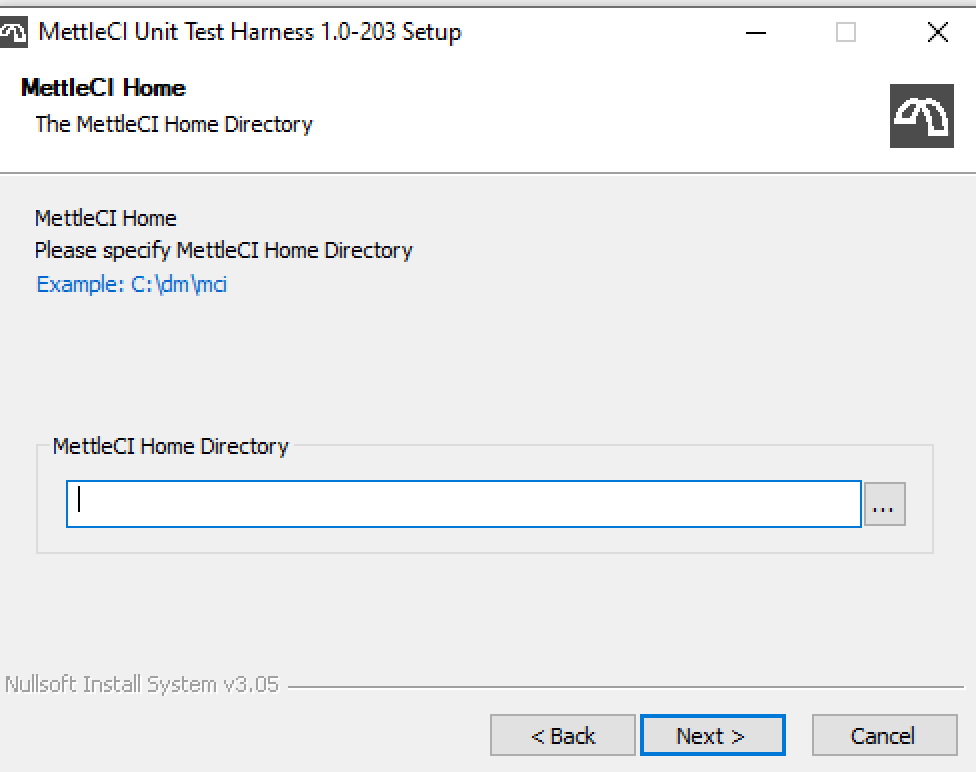Close the installer with the X button
The height and width of the screenshot is (772, 976).
click(x=937, y=33)
